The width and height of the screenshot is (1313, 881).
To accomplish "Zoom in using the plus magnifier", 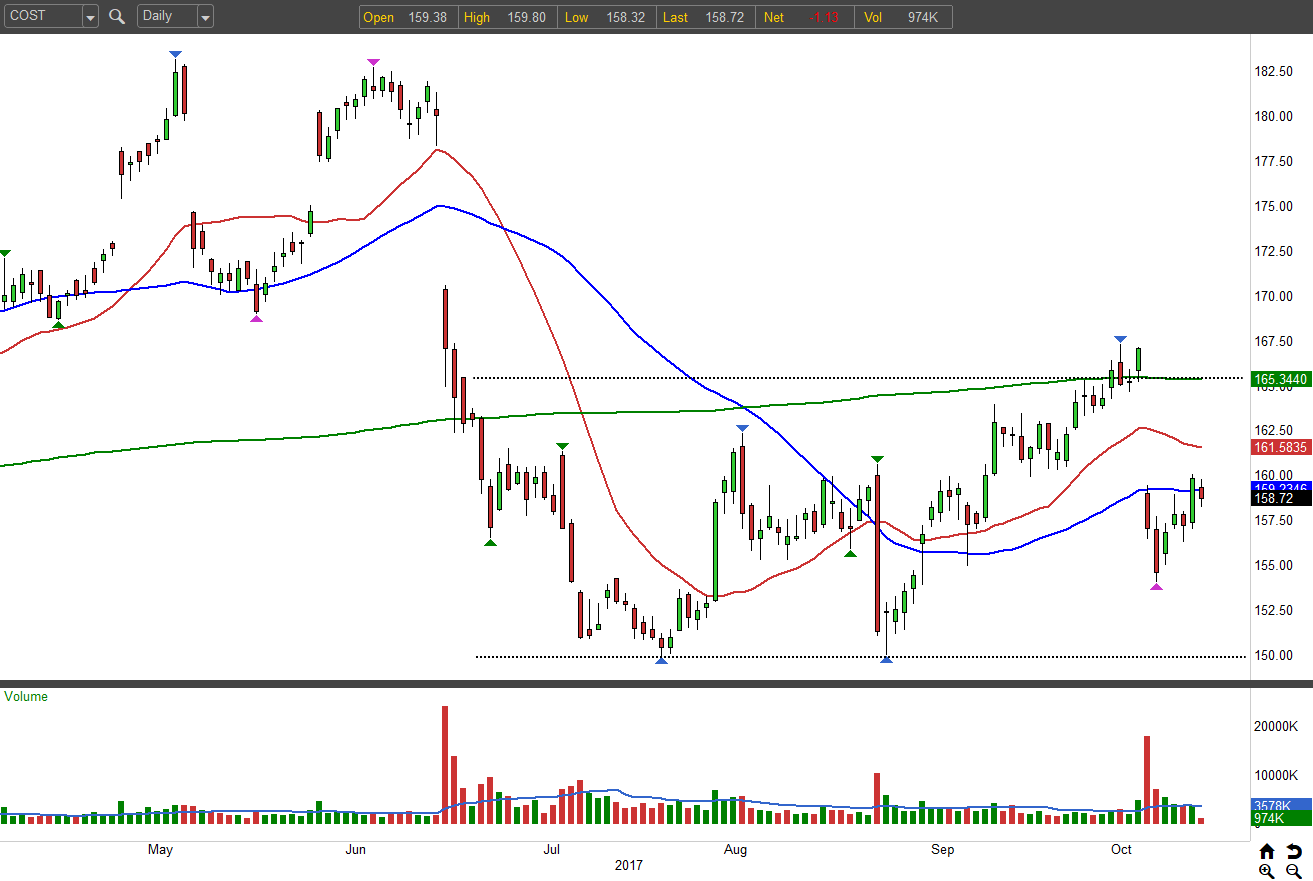I will coord(1267,871).
